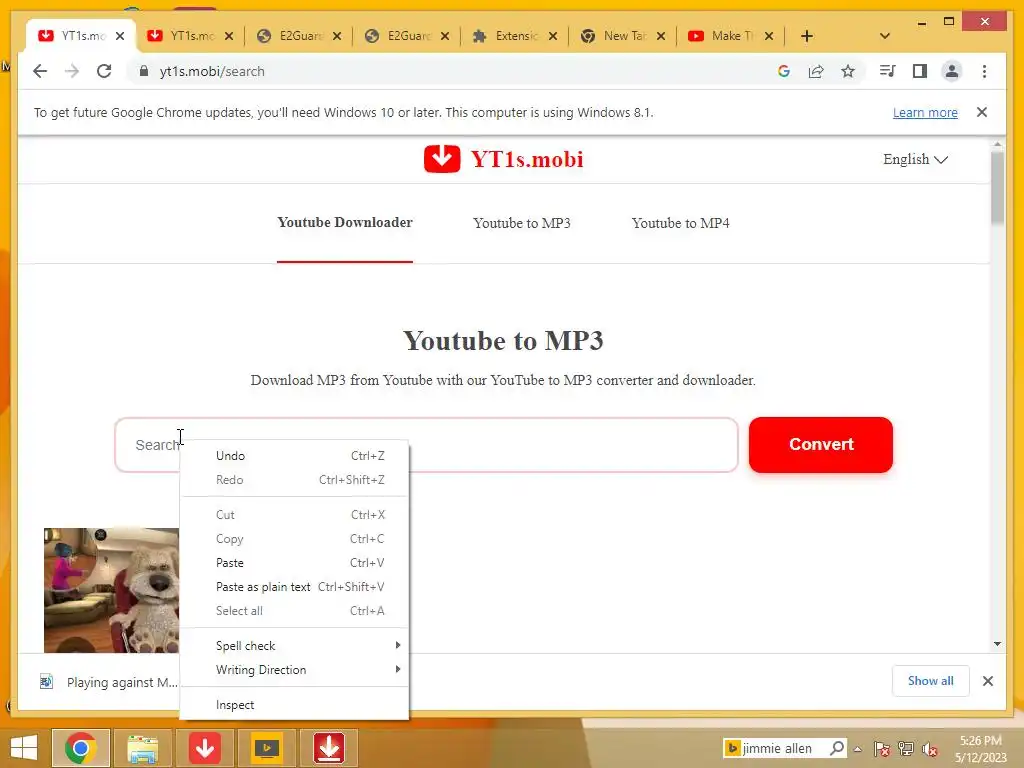This screenshot has width=1024, height=768.
Task: Open the English language dropdown
Action: pos(915,159)
